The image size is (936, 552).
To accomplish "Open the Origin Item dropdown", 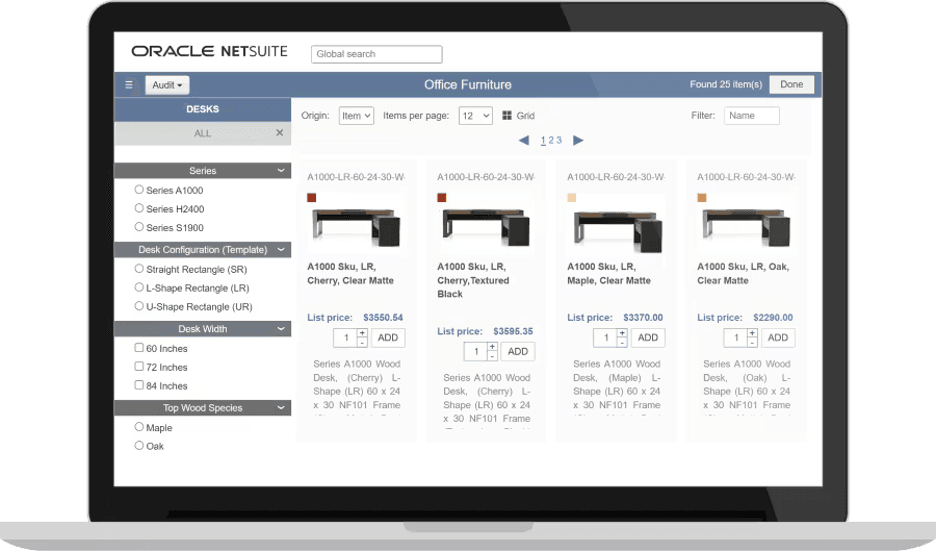I will click(356, 116).
